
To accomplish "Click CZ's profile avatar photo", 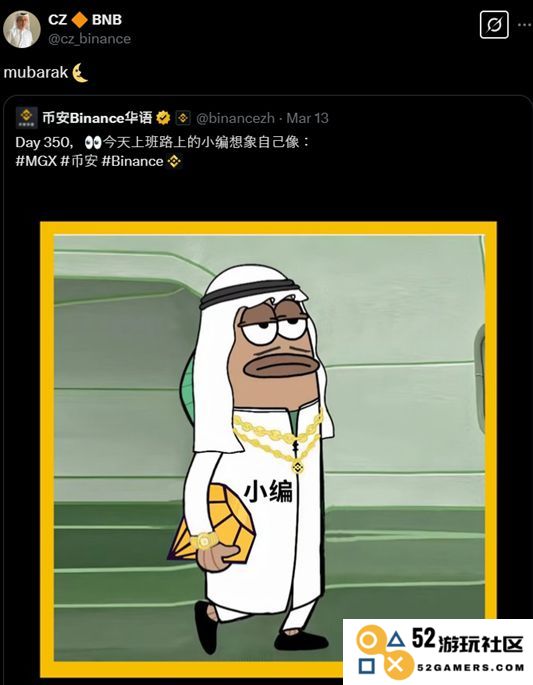I will 21,29.
